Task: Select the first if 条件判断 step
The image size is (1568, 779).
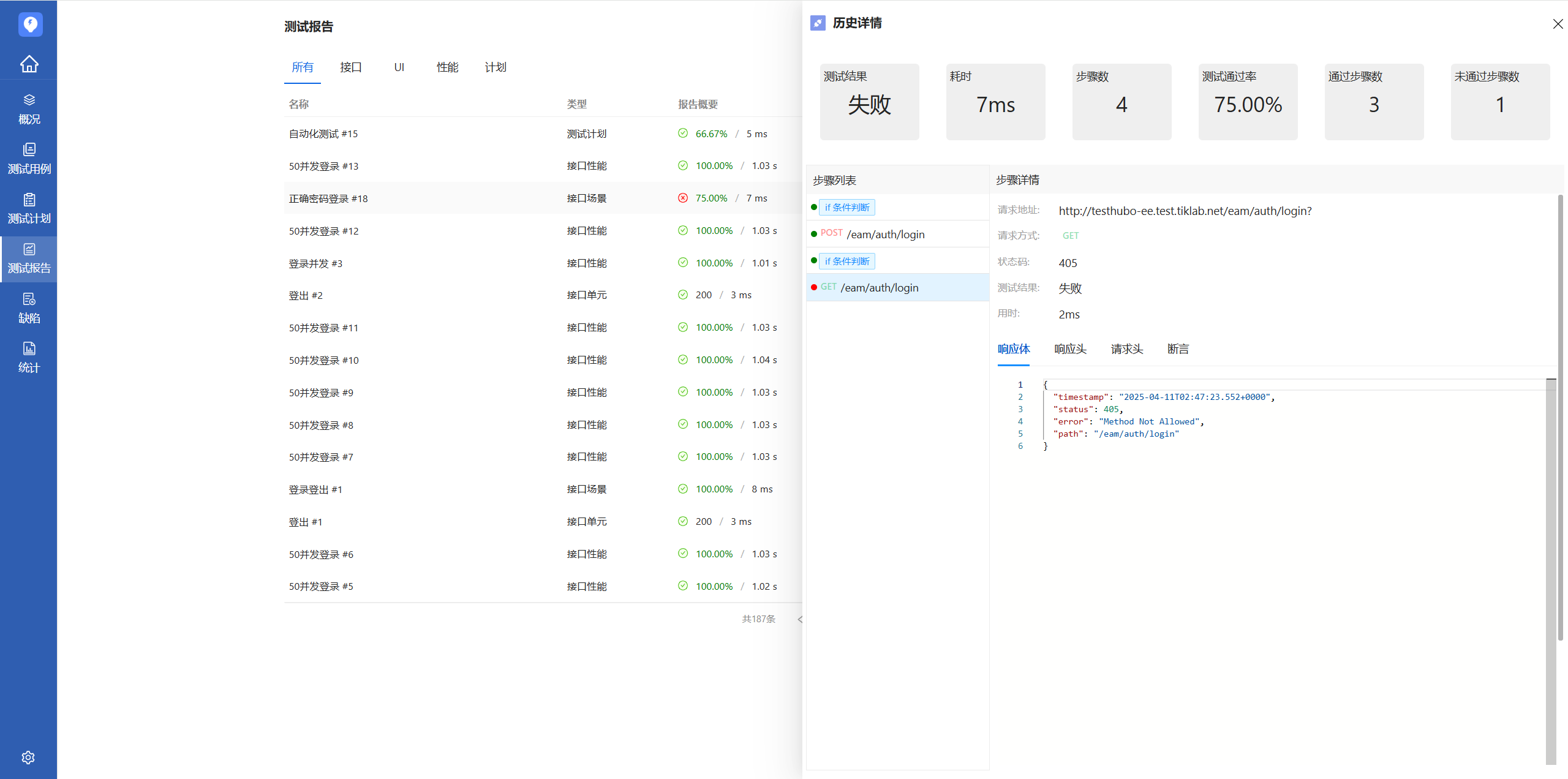Action: coord(847,208)
